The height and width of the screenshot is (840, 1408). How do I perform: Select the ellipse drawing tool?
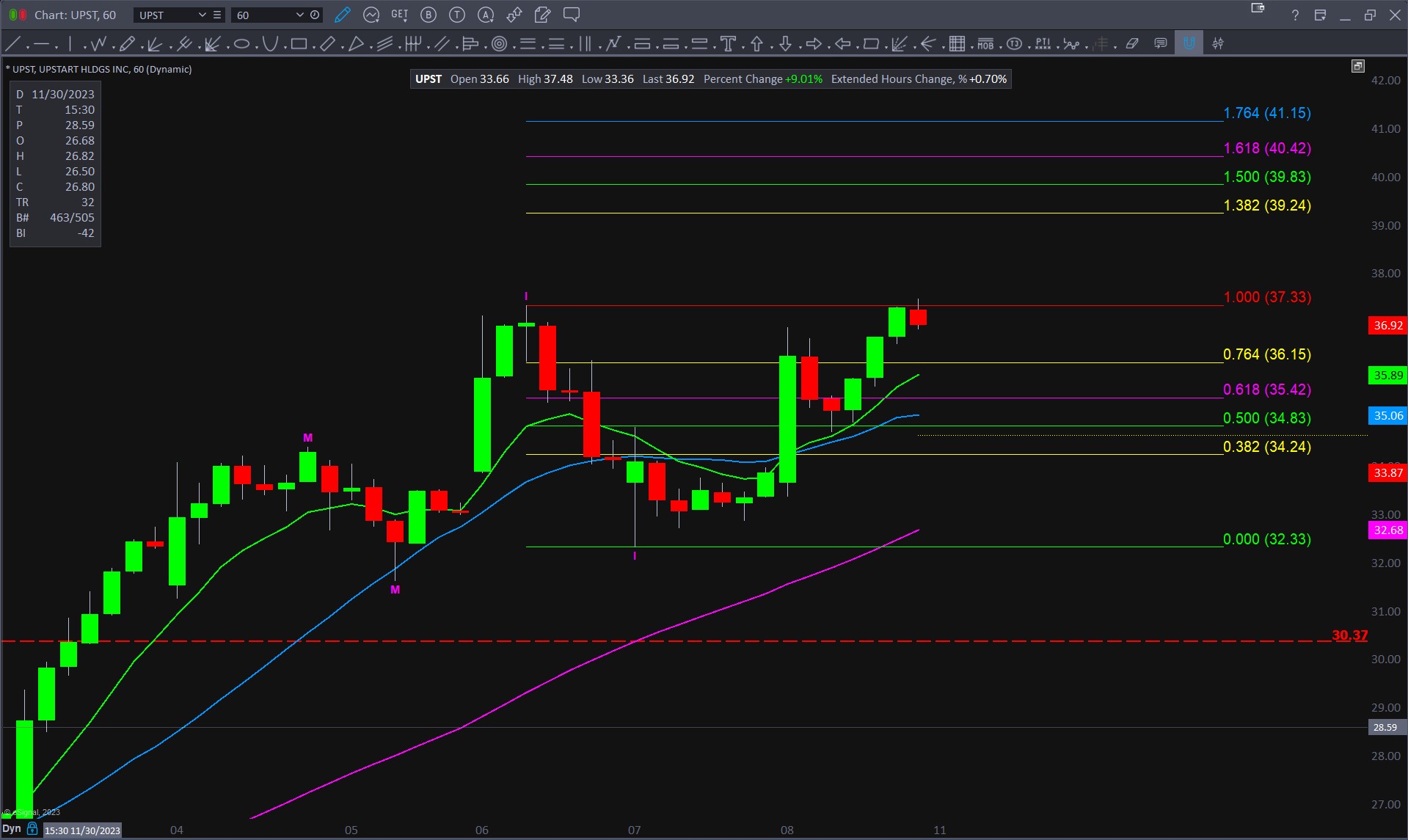(241, 44)
